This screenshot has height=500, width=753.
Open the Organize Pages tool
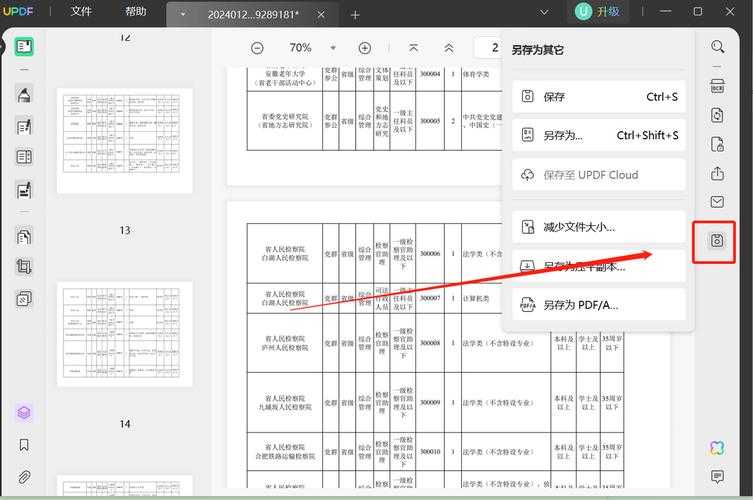tap(25, 236)
